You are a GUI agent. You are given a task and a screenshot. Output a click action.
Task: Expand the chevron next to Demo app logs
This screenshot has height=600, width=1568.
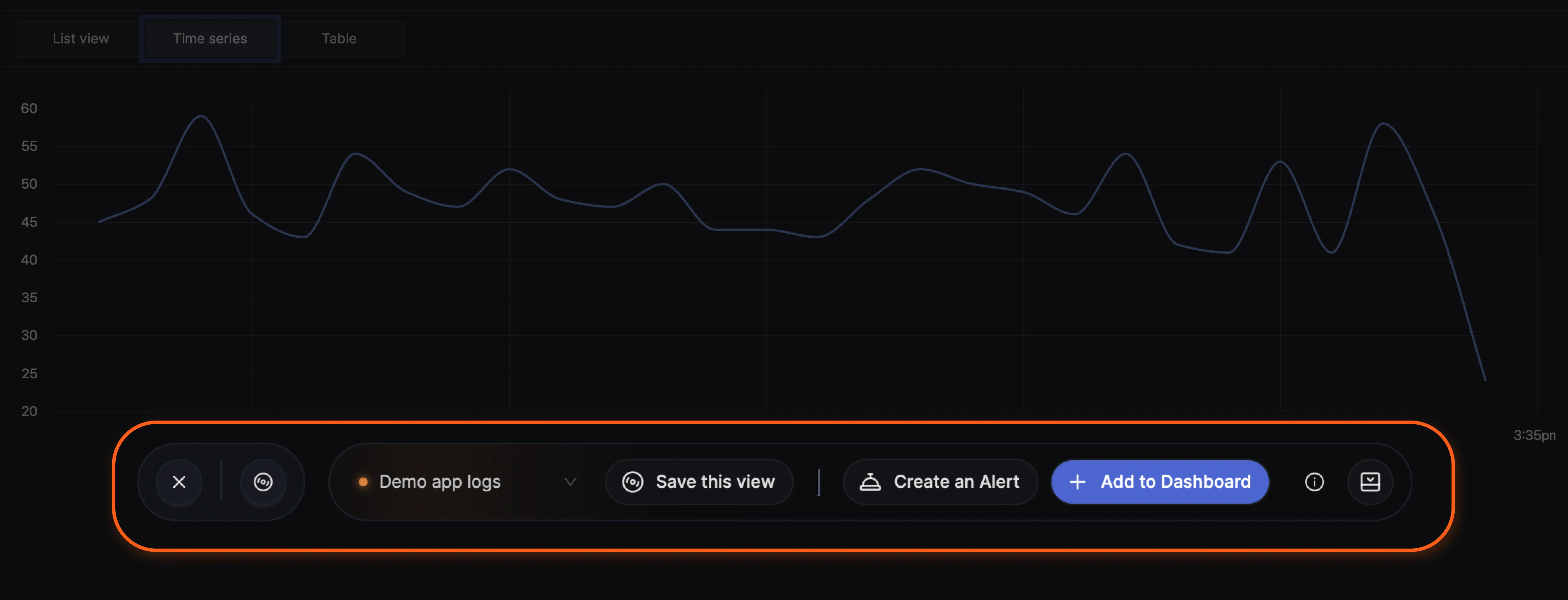pos(570,482)
